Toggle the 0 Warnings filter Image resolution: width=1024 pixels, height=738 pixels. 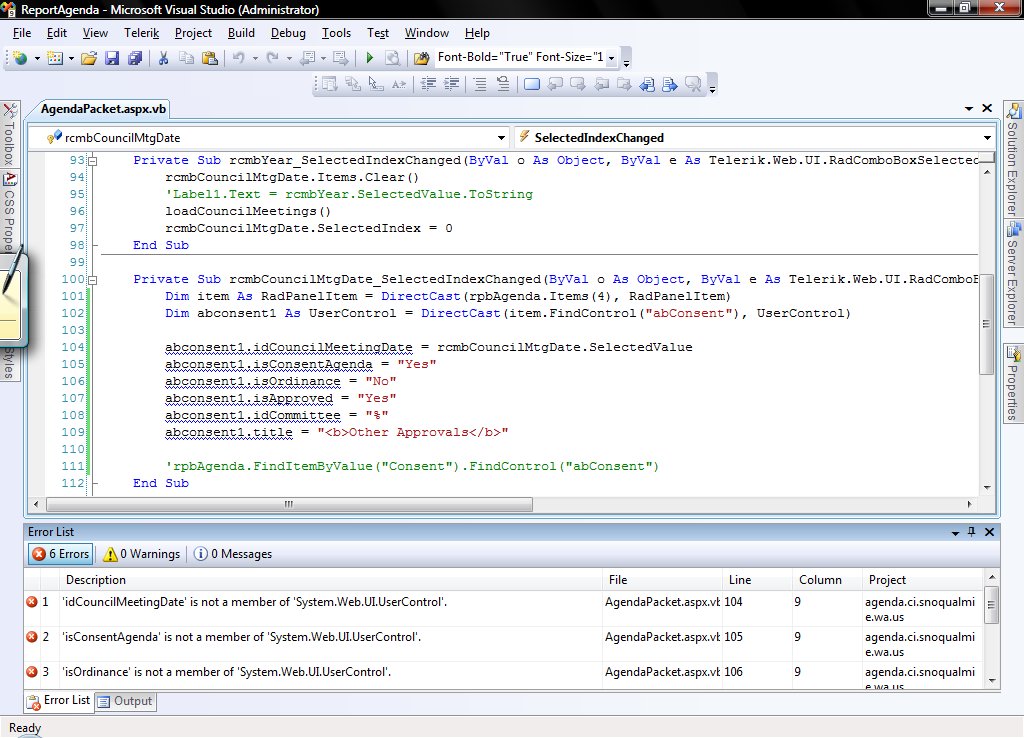coord(142,554)
